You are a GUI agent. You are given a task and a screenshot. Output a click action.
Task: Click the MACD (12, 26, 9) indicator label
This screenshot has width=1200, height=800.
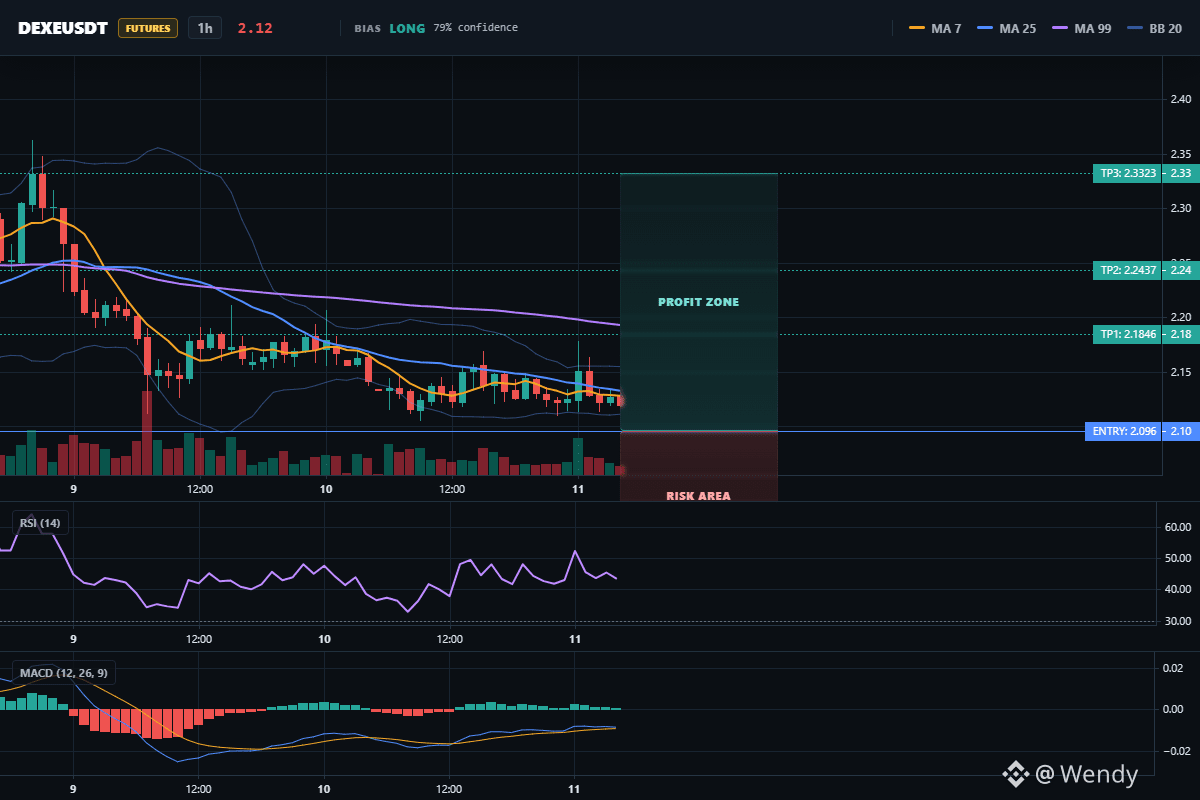pyautogui.click(x=63, y=673)
